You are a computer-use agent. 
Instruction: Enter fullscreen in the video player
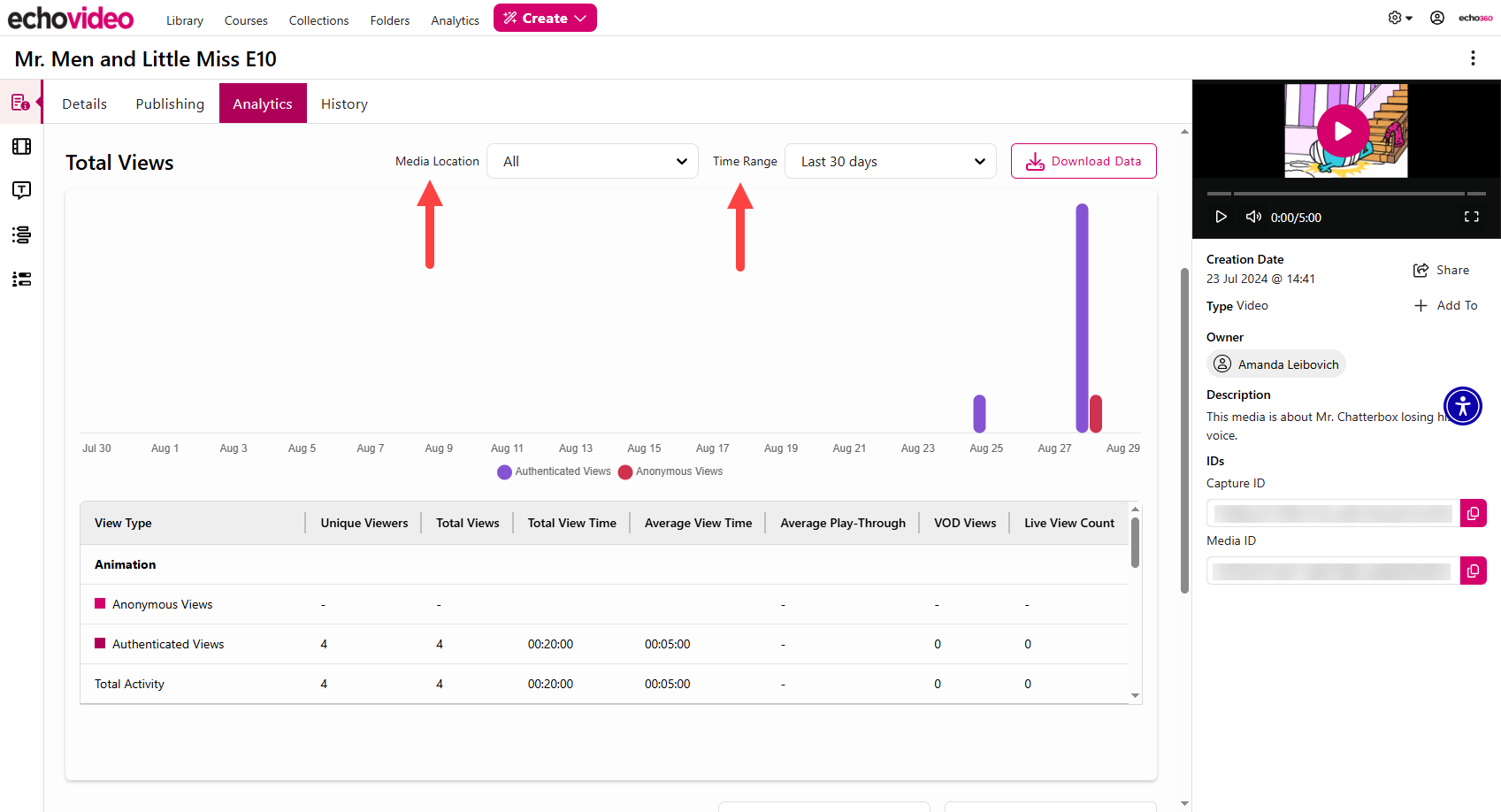[x=1472, y=217]
